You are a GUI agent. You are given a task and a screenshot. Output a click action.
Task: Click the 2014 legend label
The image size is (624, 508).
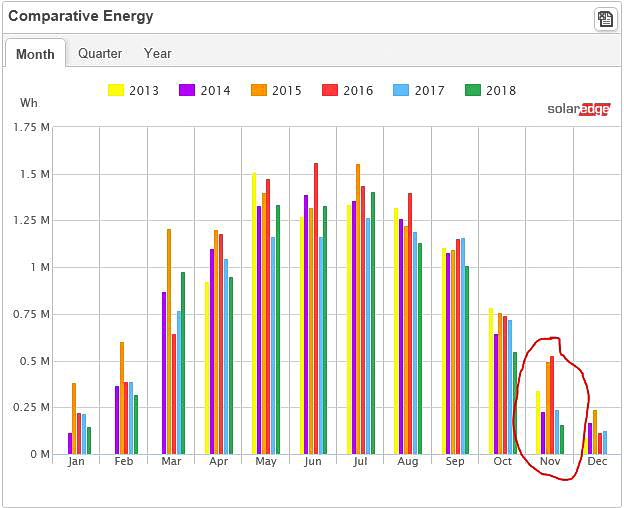[x=215, y=91]
